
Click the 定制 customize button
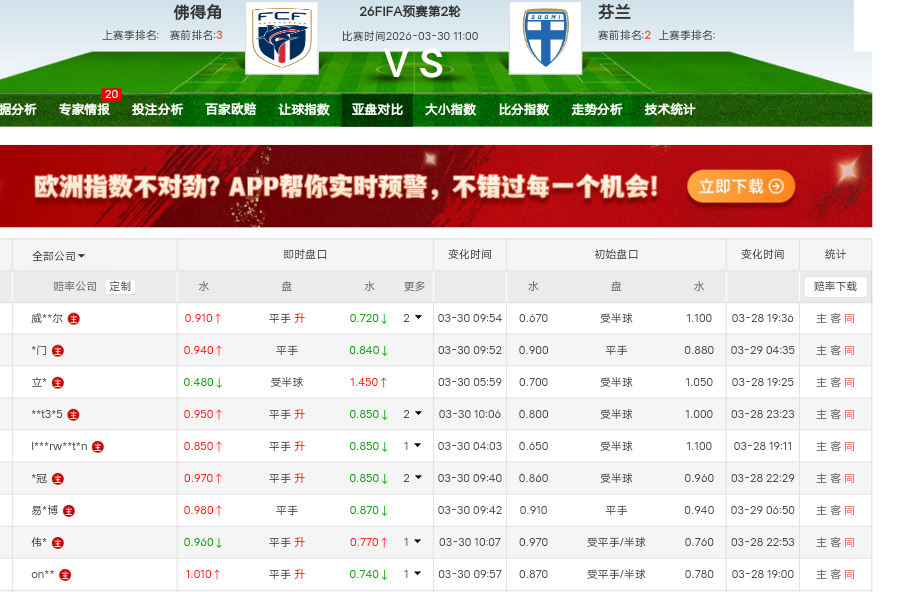tap(120, 287)
